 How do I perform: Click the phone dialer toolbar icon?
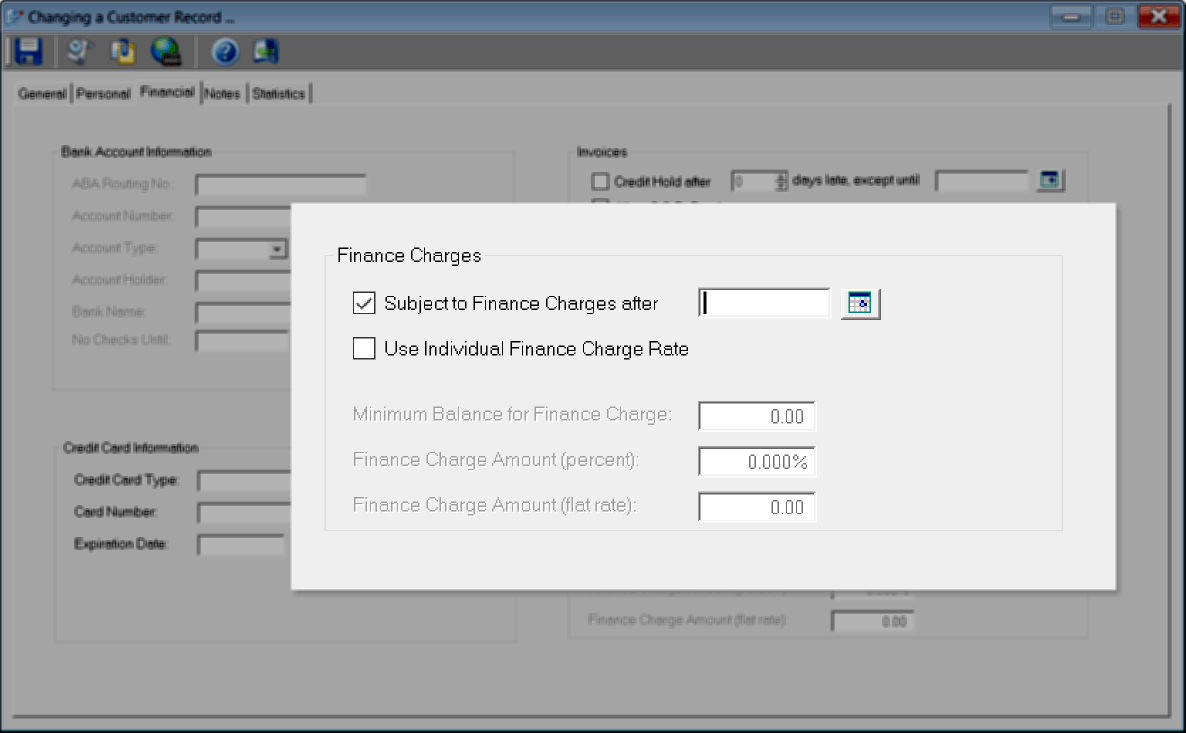click(79, 51)
